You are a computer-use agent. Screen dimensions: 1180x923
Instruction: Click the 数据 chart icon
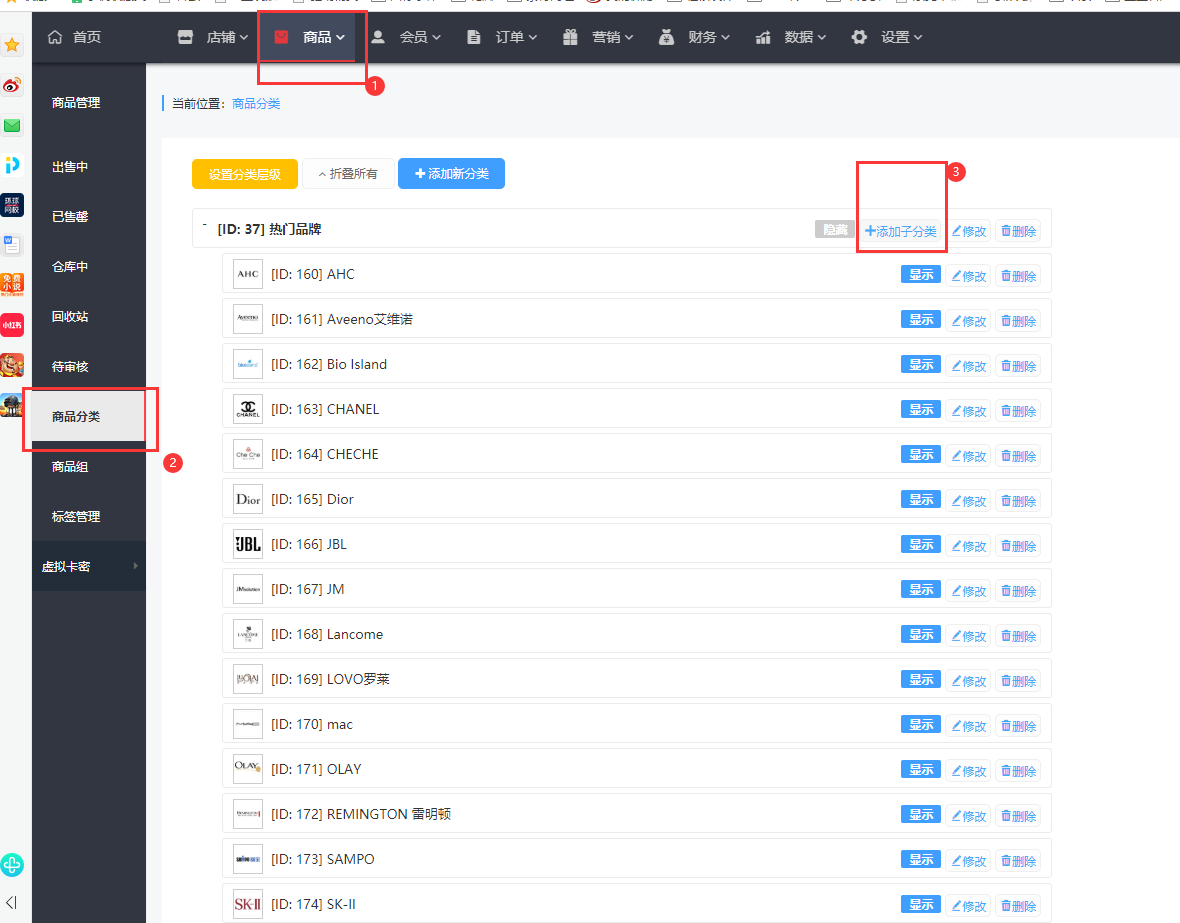point(762,37)
